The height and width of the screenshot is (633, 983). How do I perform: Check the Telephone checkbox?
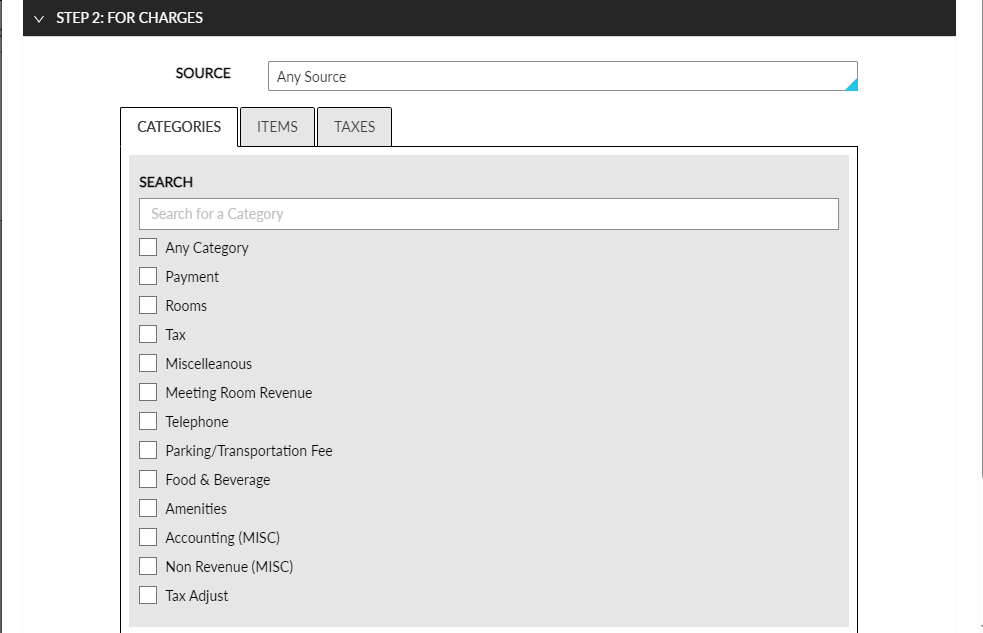click(148, 421)
